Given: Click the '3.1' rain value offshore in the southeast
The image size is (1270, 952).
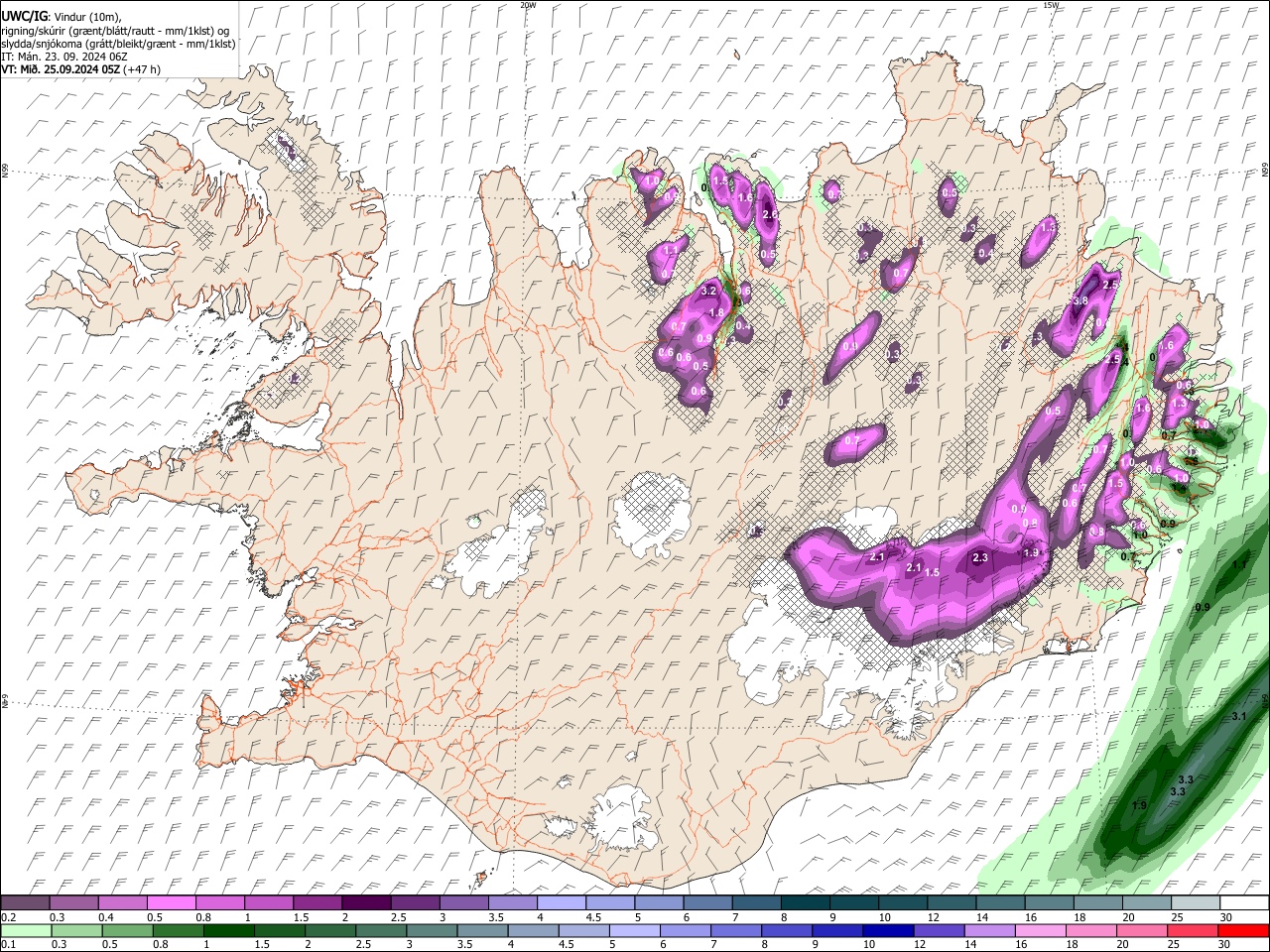Looking at the screenshot, I should [x=1238, y=716].
